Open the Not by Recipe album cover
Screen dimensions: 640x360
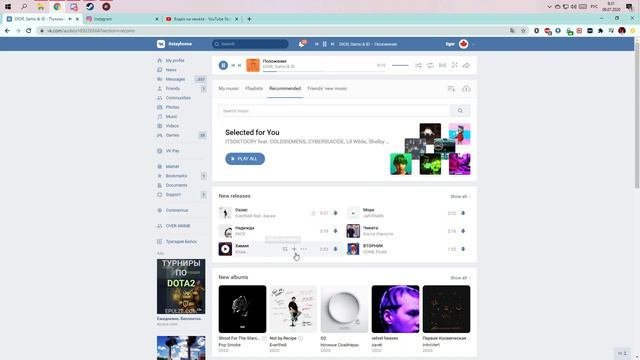click(293, 309)
